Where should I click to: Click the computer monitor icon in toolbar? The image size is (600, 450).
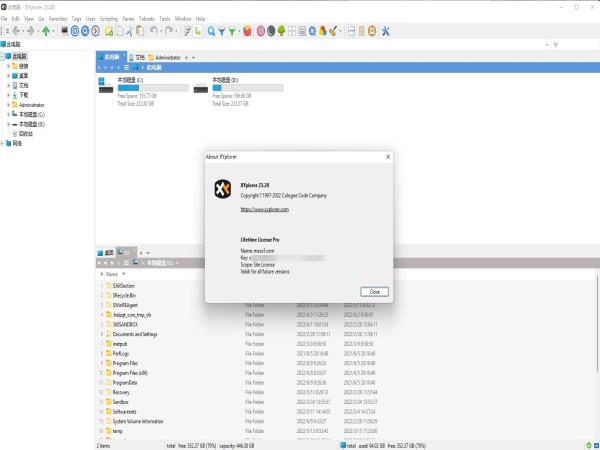(65, 31)
